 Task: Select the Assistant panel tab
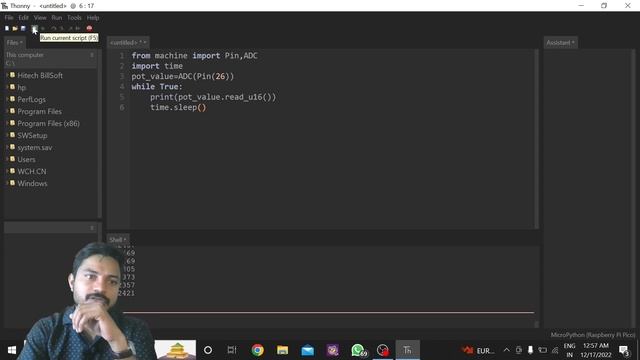(560, 42)
